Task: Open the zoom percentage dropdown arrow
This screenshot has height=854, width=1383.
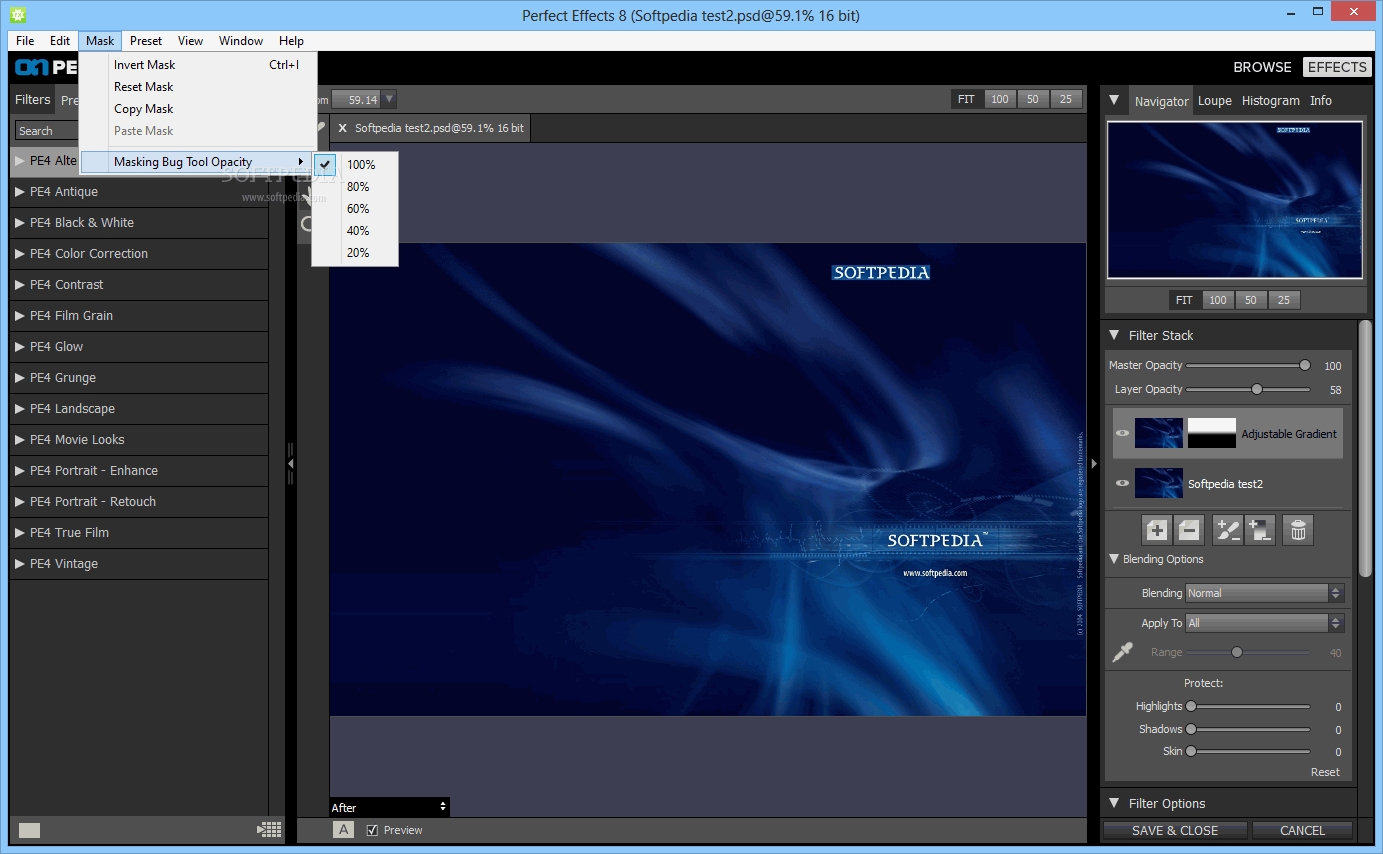Action: point(390,99)
